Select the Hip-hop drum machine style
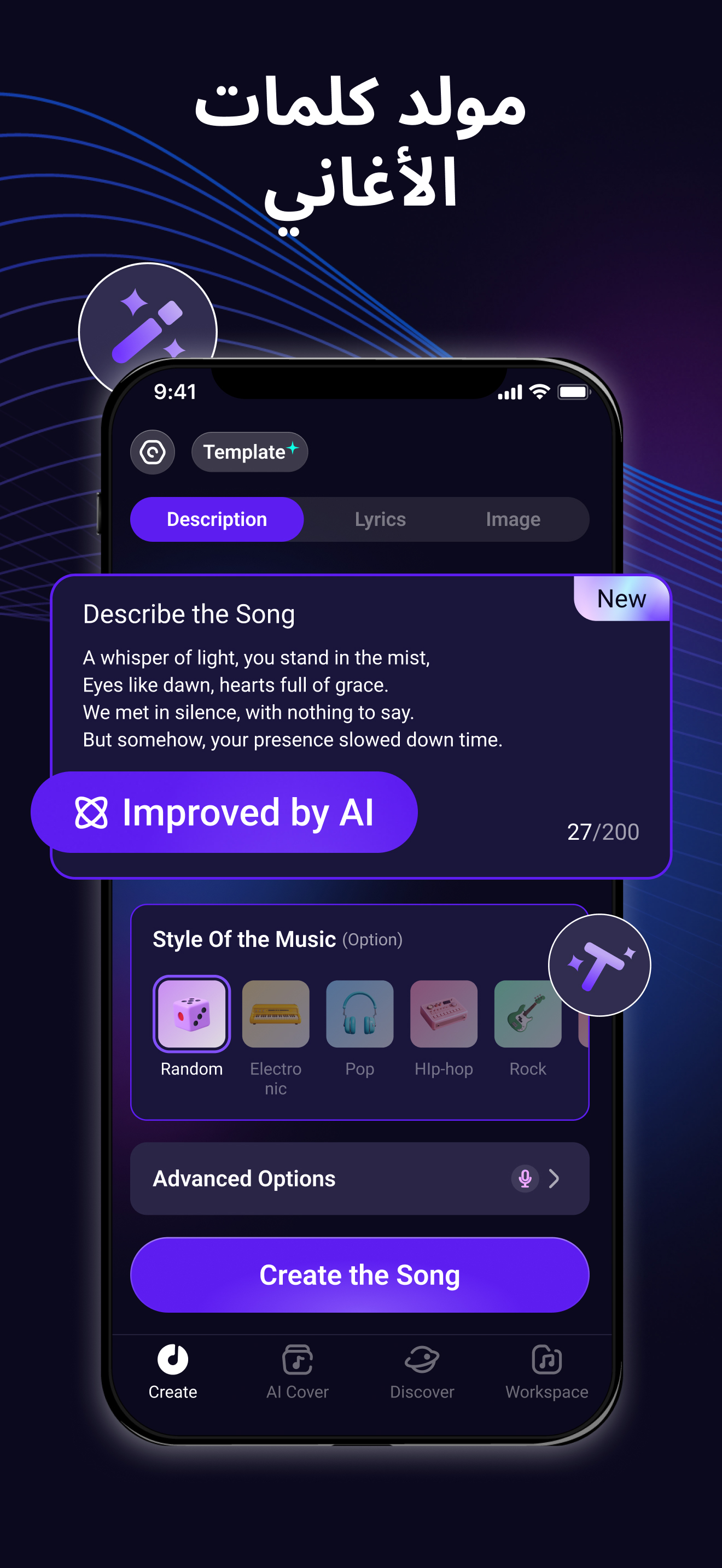The width and height of the screenshot is (722, 1568). click(x=444, y=1014)
